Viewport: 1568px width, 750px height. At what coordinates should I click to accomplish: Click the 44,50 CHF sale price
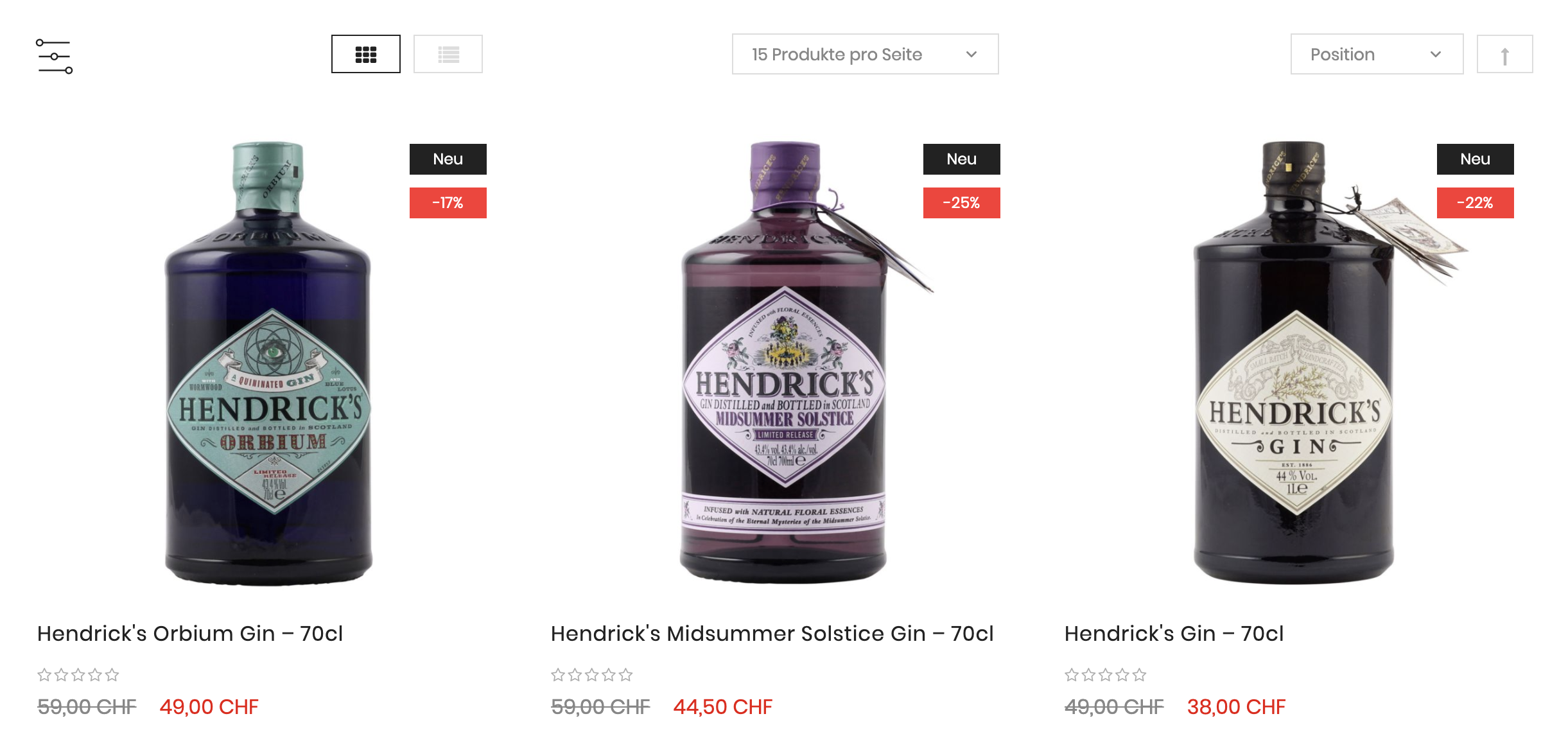coord(722,707)
